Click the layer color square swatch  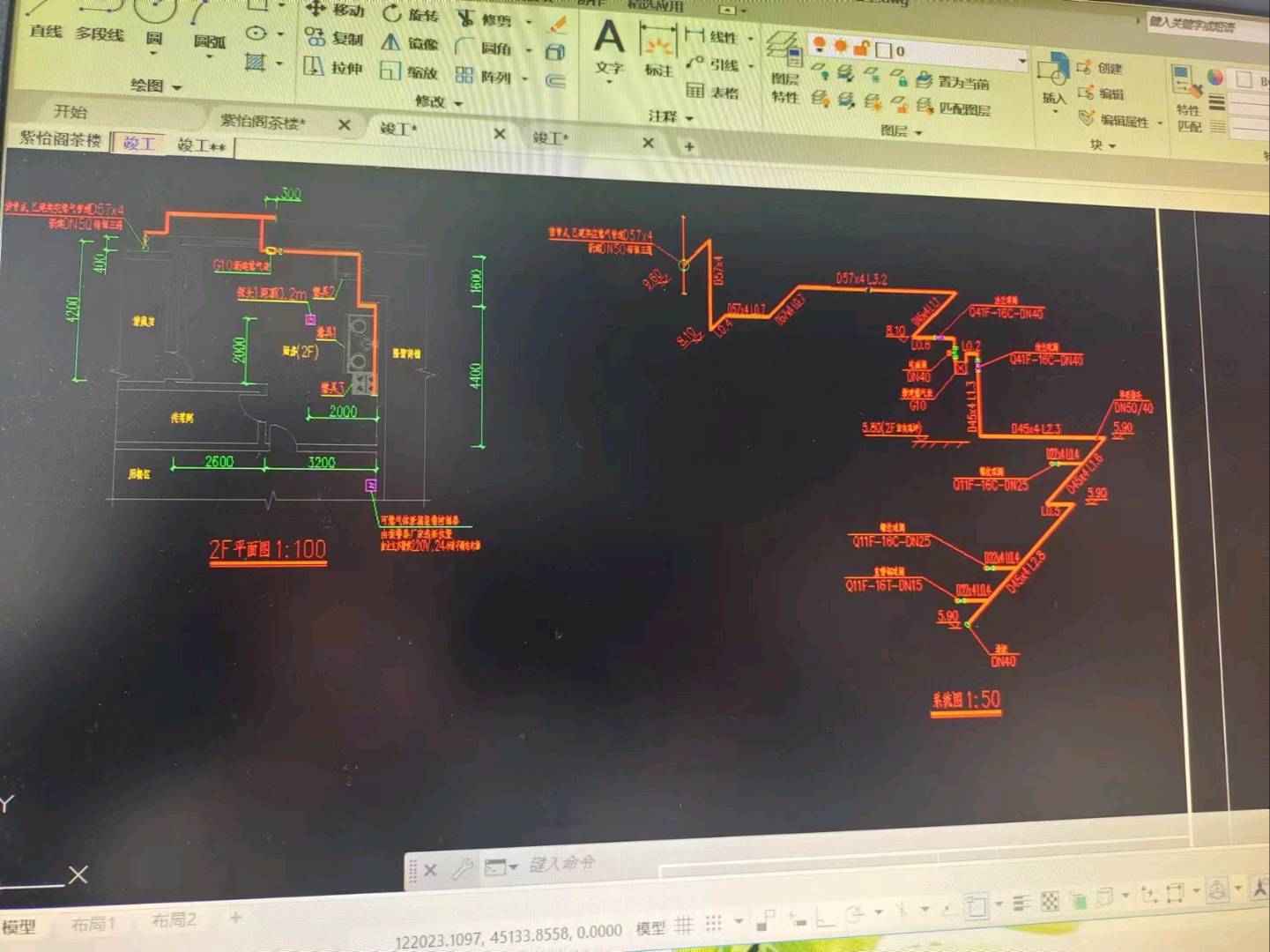tap(884, 50)
